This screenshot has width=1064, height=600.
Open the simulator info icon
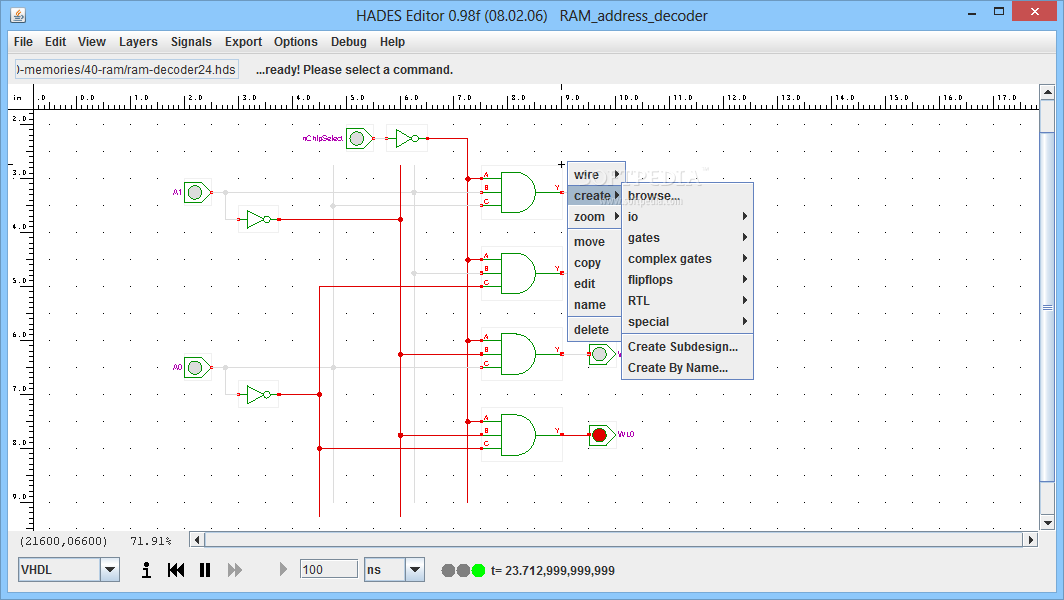pyautogui.click(x=146, y=570)
